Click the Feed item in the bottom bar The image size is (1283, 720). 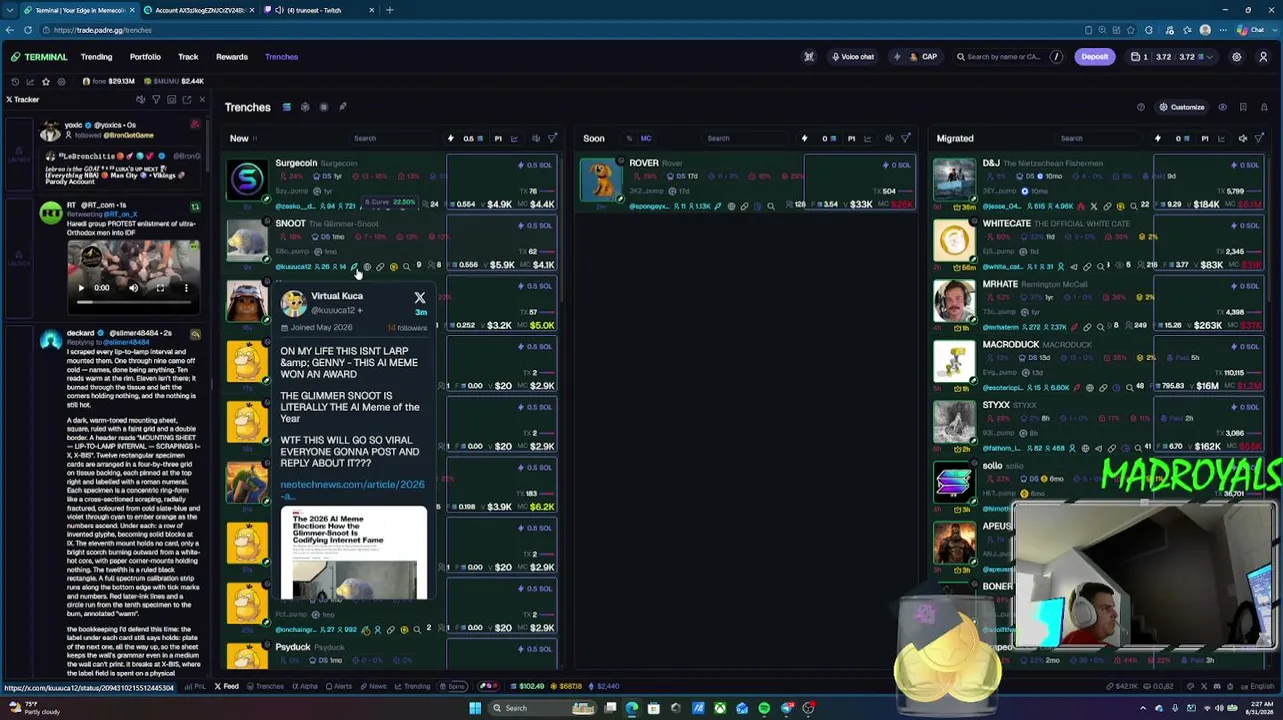click(228, 686)
